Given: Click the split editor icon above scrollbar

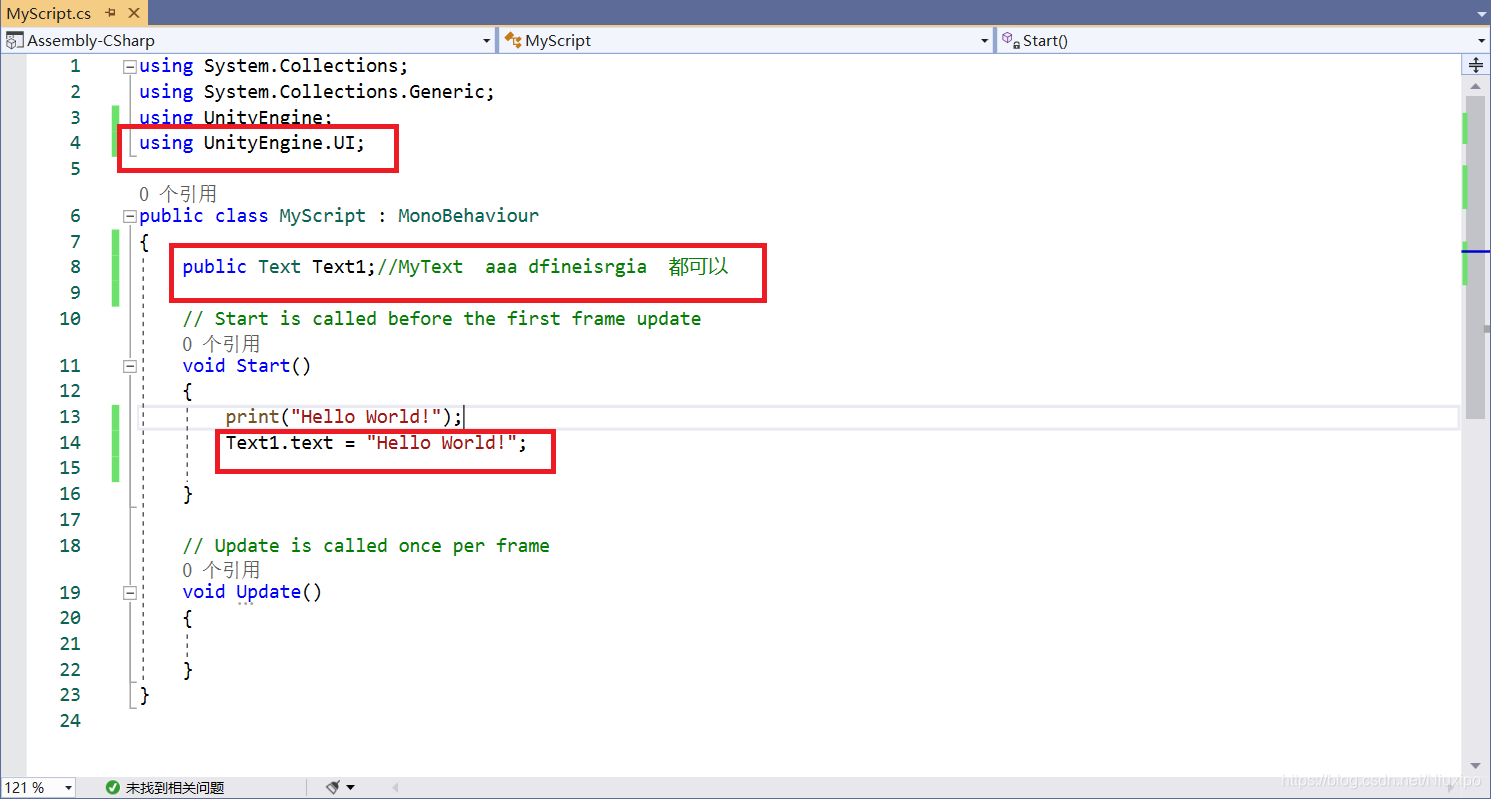Looking at the screenshot, I should pyautogui.click(x=1476, y=65).
